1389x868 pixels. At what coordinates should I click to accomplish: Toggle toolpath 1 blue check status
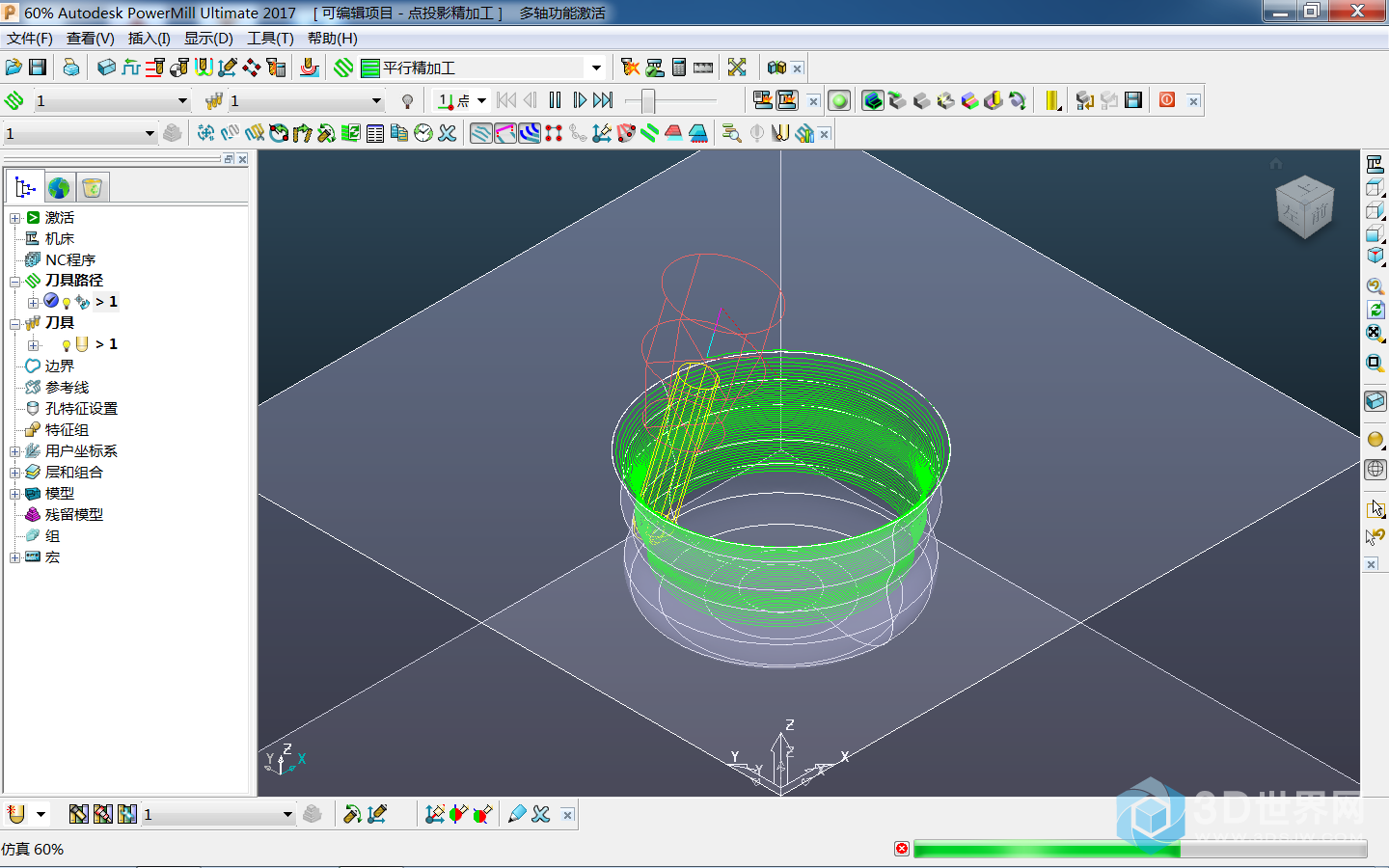(x=51, y=301)
